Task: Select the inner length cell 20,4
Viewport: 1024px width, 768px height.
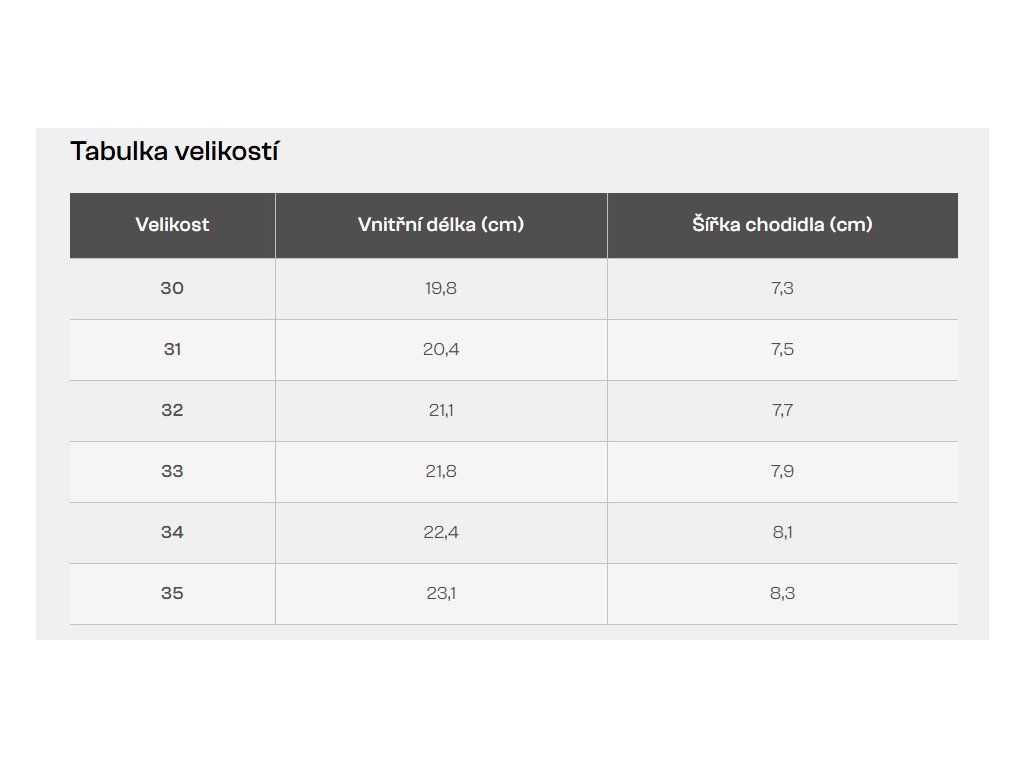Action: coord(441,350)
